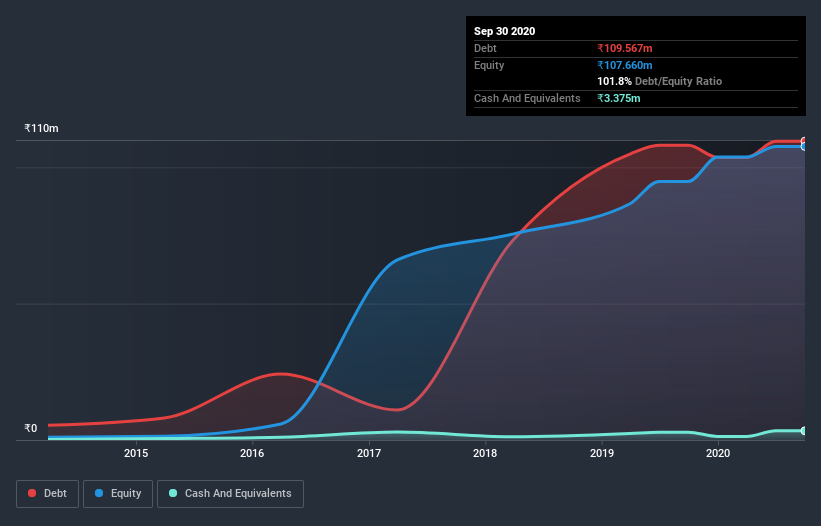Click the red Debt legend dot
The image size is (821, 526).
(32, 493)
